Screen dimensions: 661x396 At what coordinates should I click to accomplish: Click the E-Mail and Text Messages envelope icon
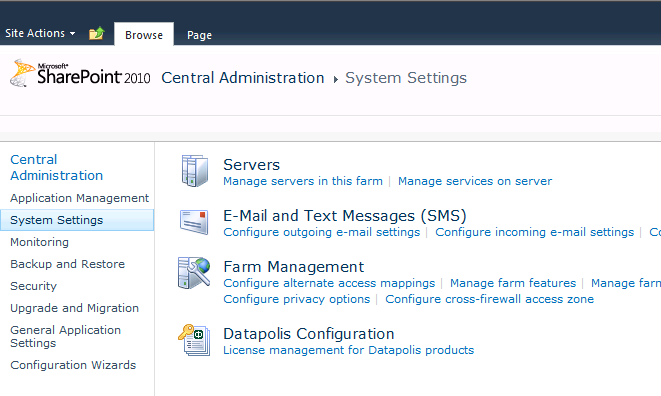pyautogui.click(x=194, y=222)
